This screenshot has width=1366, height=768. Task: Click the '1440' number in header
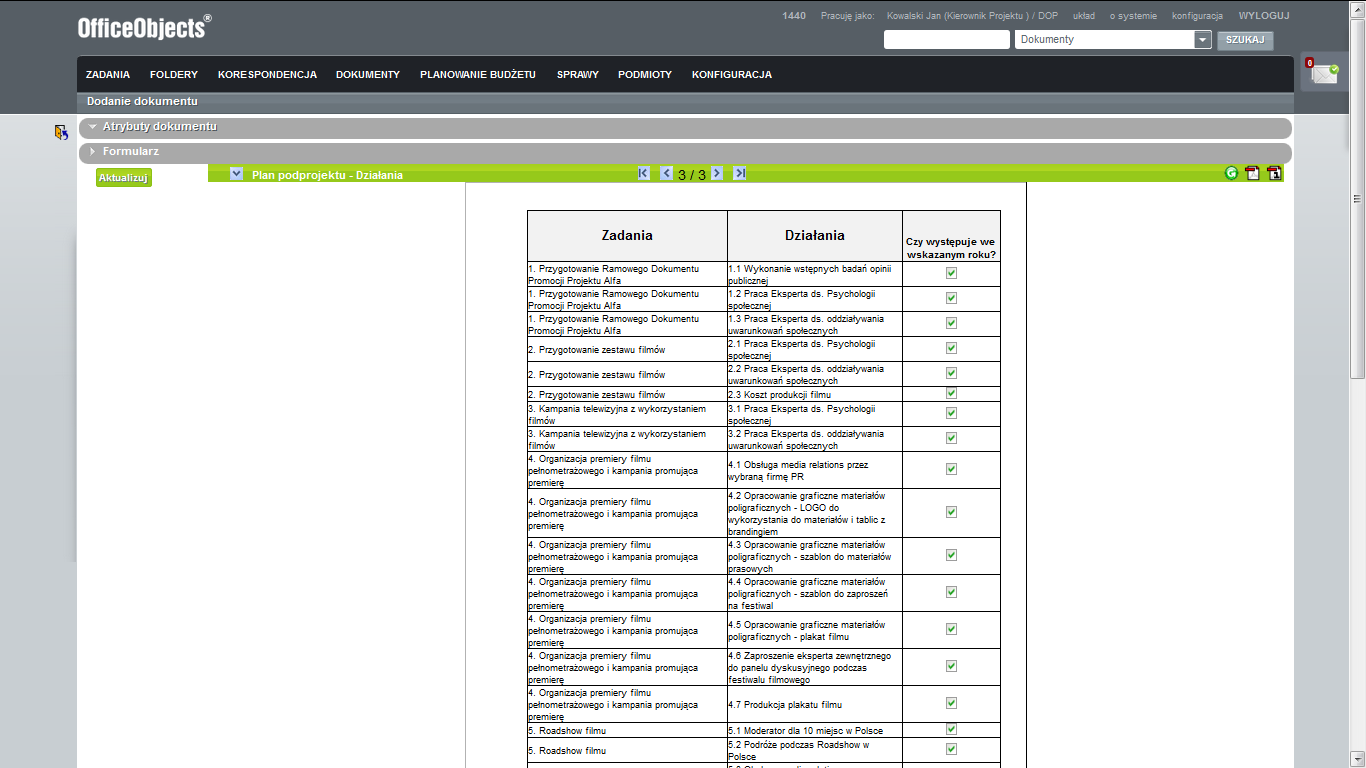794,16
